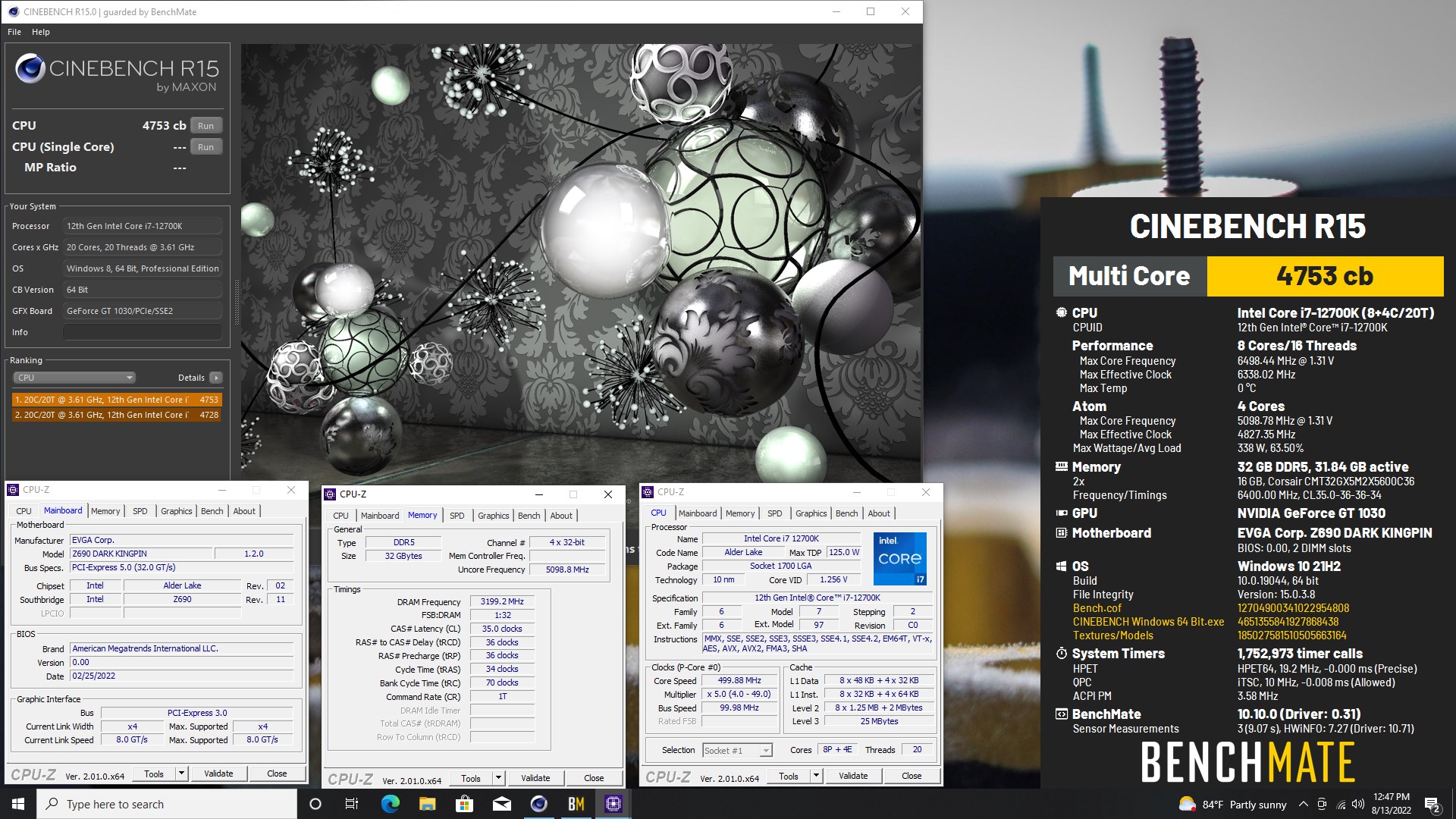Open Task View from the taskbar
This screenshot has width=1456, height=819.
pos(351,804)
